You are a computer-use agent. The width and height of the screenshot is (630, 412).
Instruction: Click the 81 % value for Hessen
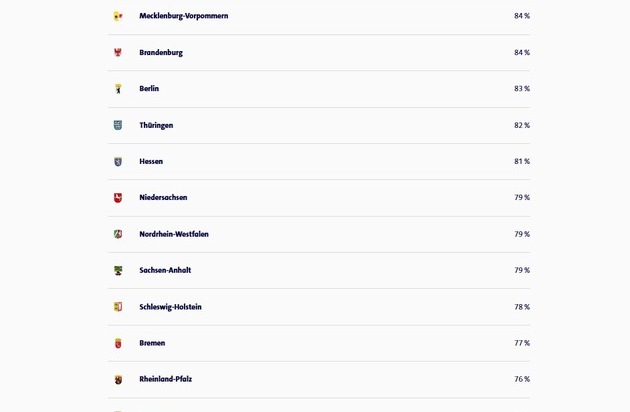(x=522, y=161)
